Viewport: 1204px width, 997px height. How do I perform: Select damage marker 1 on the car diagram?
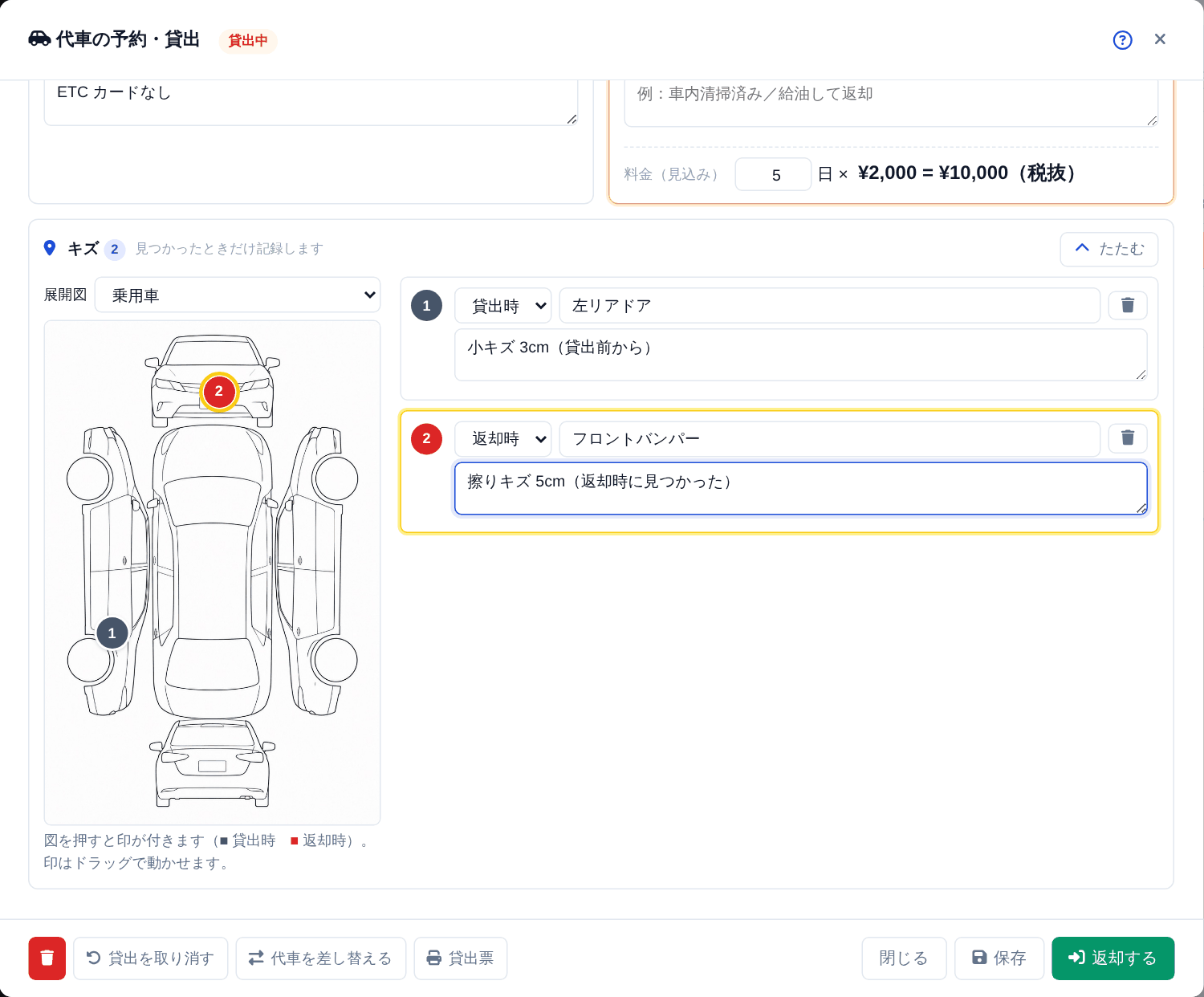tap(112, 633)
